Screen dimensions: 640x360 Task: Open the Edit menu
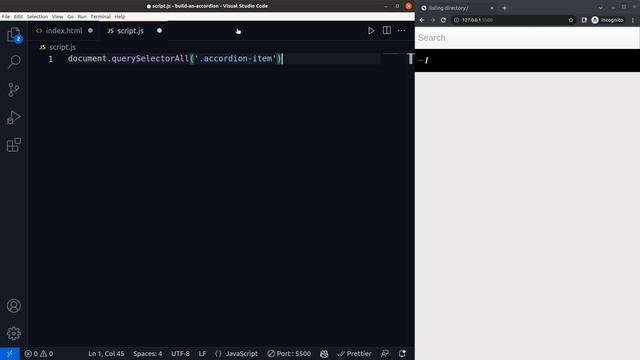pos(18,17)
